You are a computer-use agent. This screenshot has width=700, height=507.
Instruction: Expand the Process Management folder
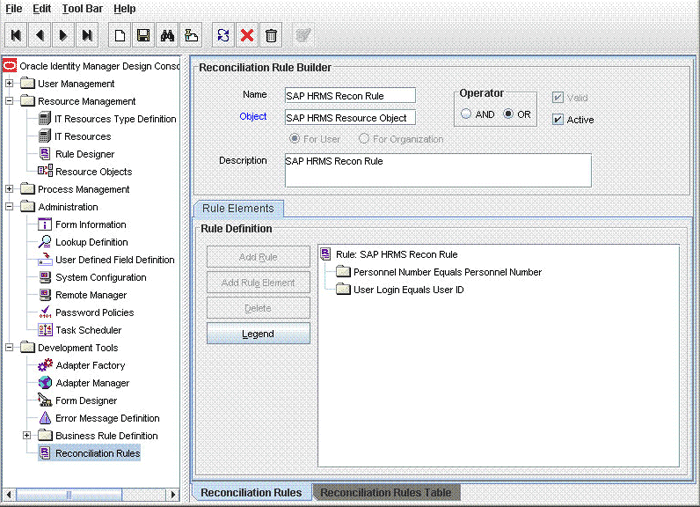(9, 189)
